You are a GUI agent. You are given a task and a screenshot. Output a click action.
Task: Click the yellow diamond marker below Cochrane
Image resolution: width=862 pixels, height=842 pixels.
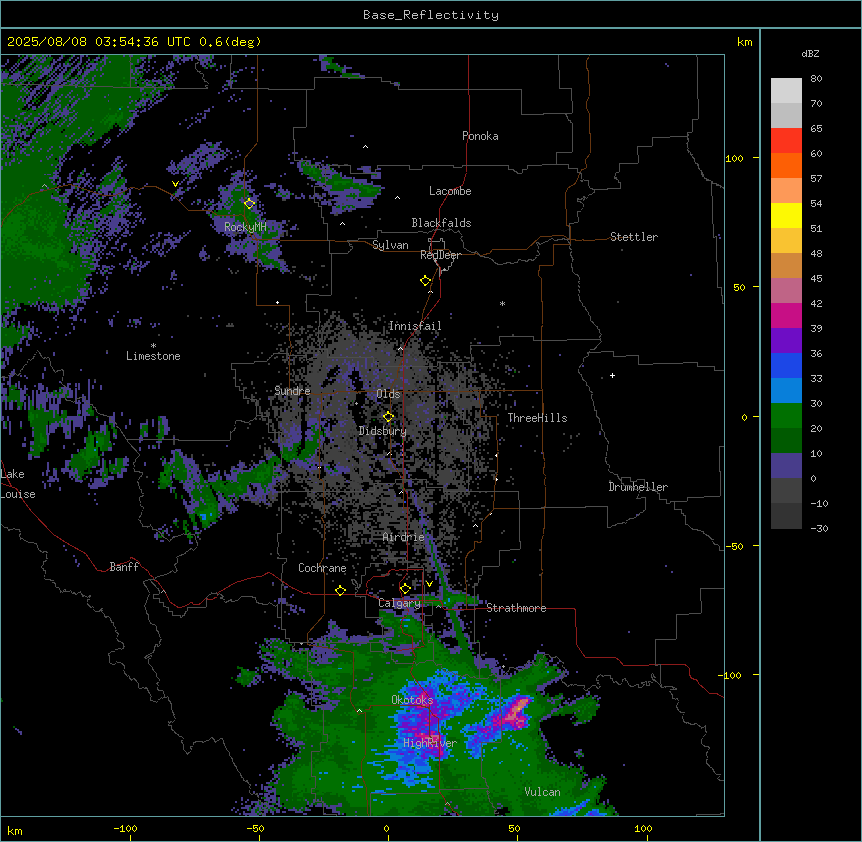point(340,590)
